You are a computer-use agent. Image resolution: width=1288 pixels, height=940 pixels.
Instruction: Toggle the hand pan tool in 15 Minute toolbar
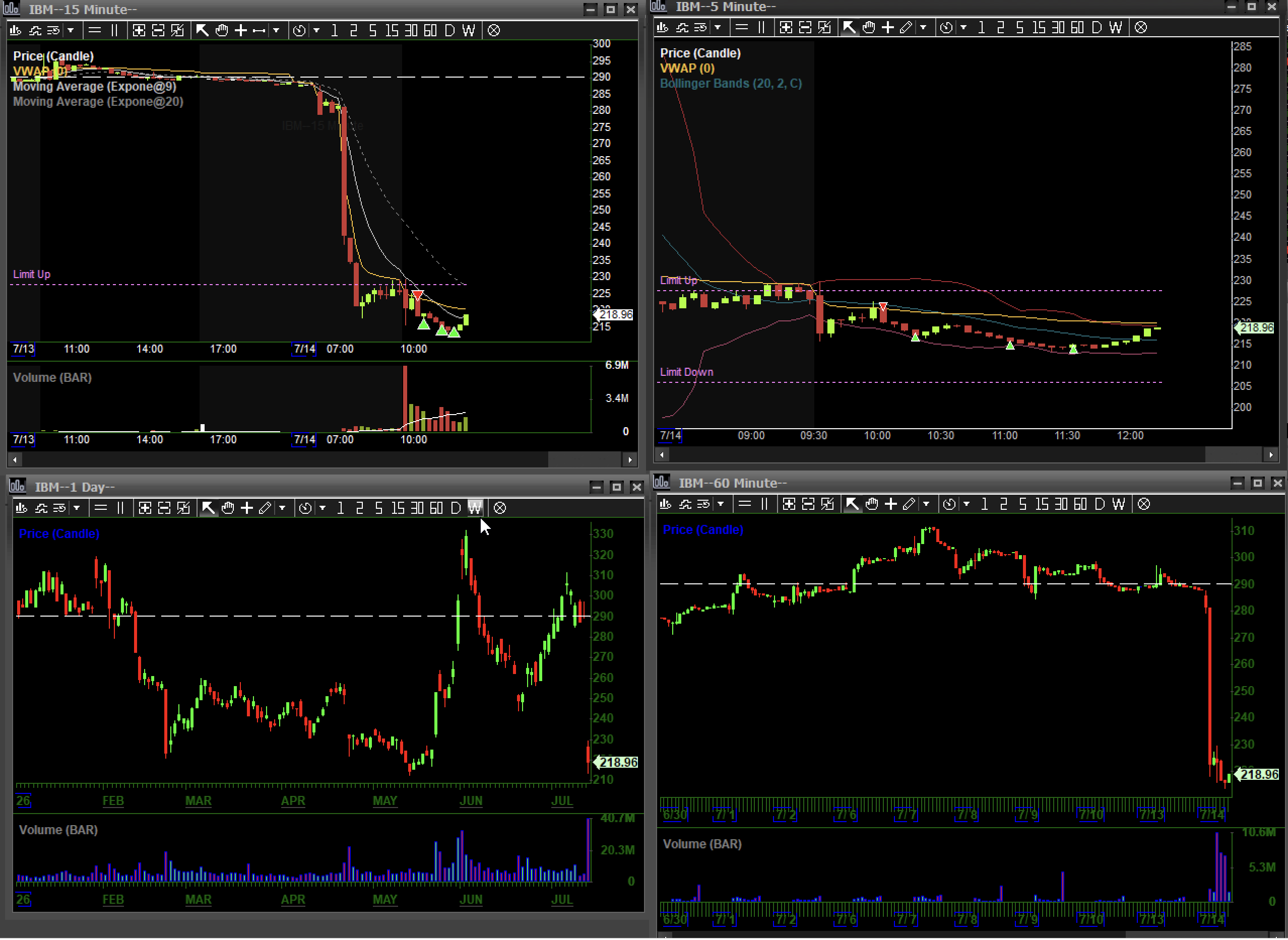click(x=221, y=30)
